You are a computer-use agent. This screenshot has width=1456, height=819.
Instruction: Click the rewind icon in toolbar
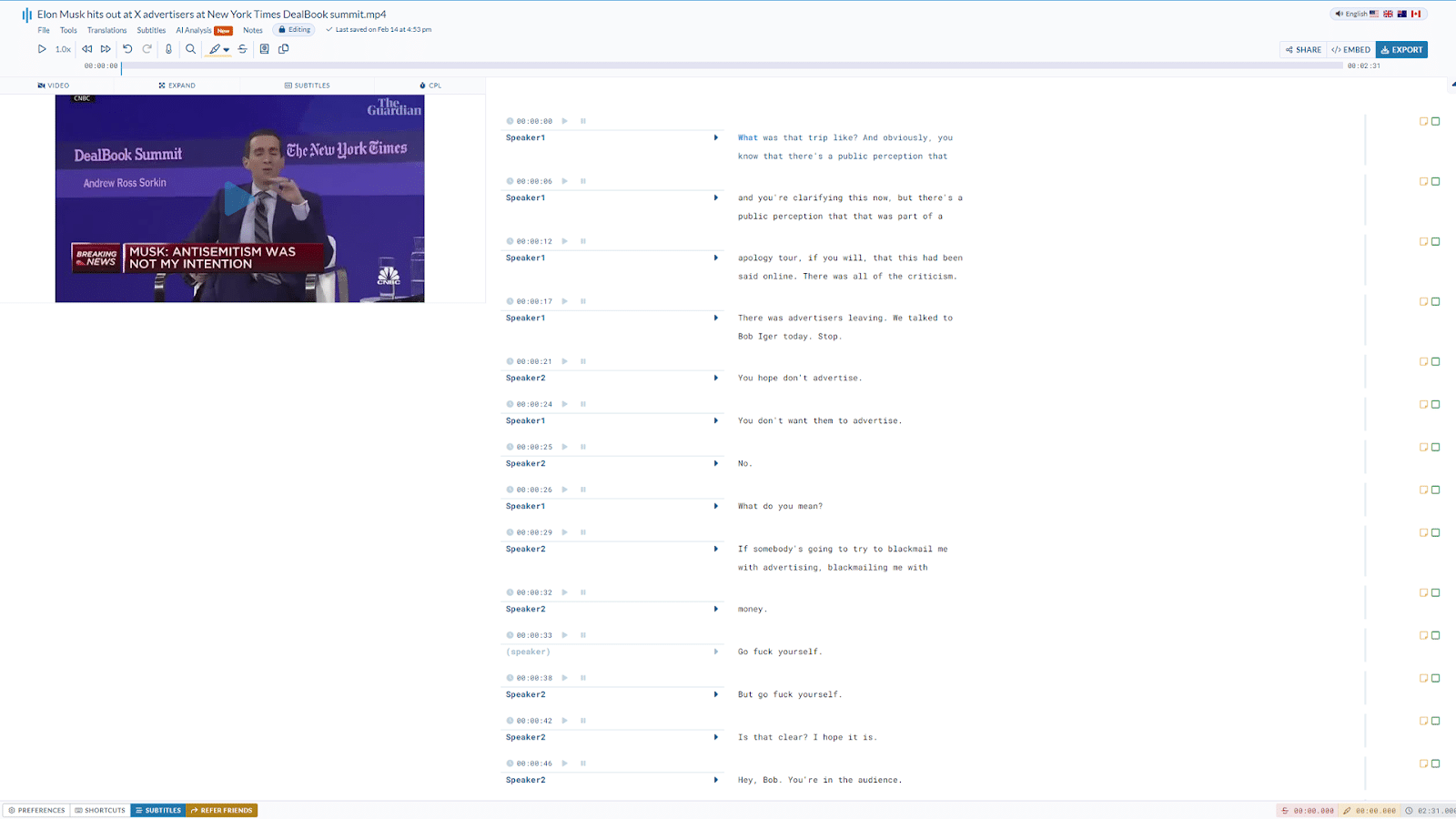tap(87, 49)
